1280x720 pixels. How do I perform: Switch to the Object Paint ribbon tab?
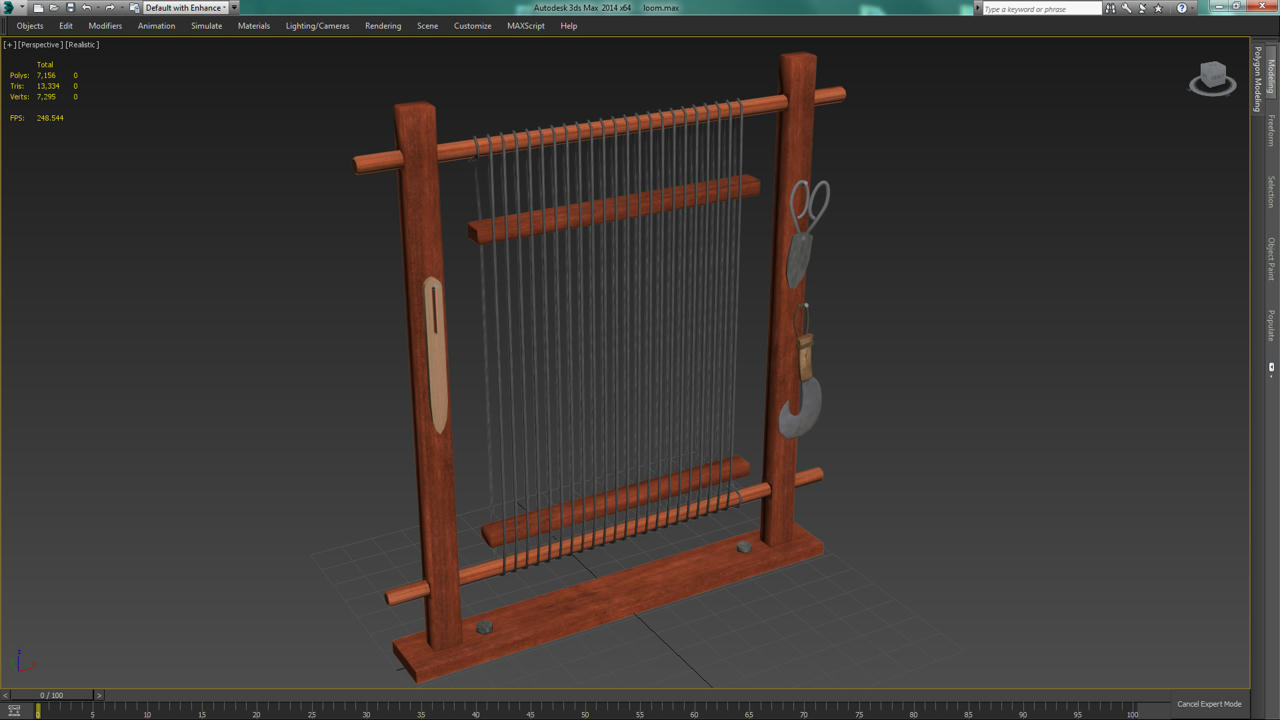tap(1271, 258)
